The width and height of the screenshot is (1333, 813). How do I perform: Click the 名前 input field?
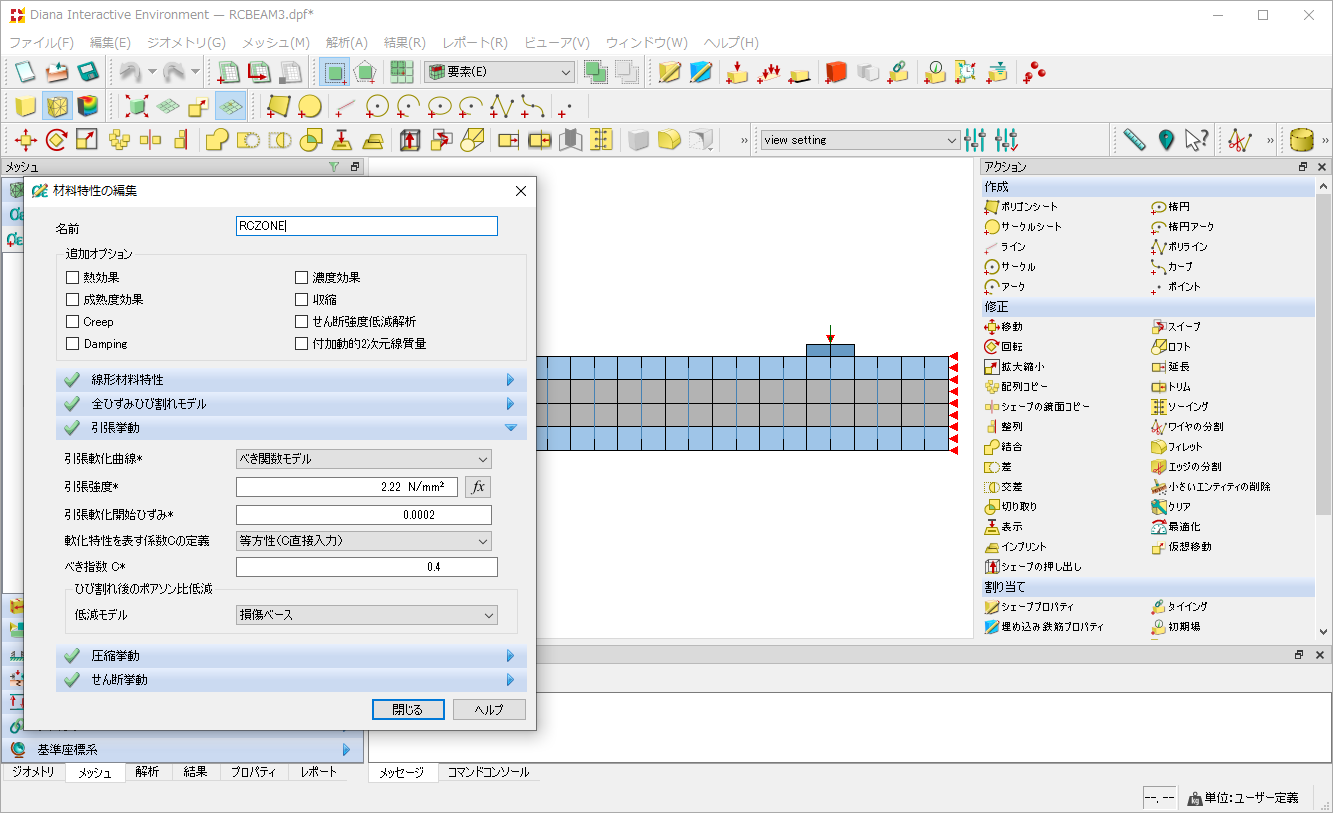click(366, 226)
